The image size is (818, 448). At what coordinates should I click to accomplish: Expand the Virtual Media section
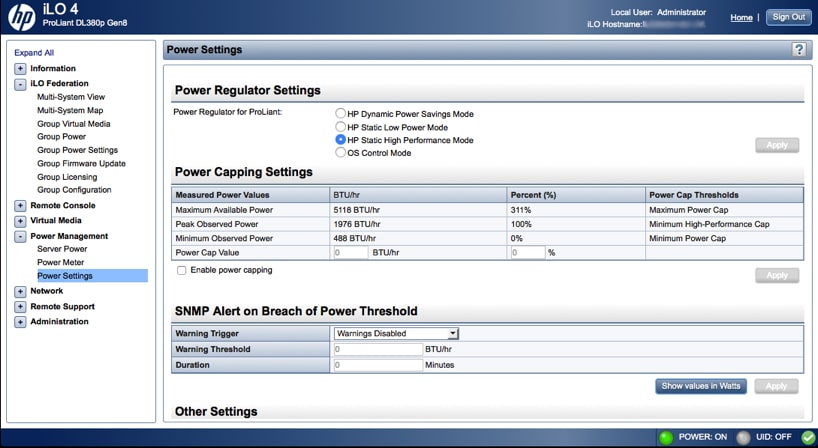click(20, 221)
